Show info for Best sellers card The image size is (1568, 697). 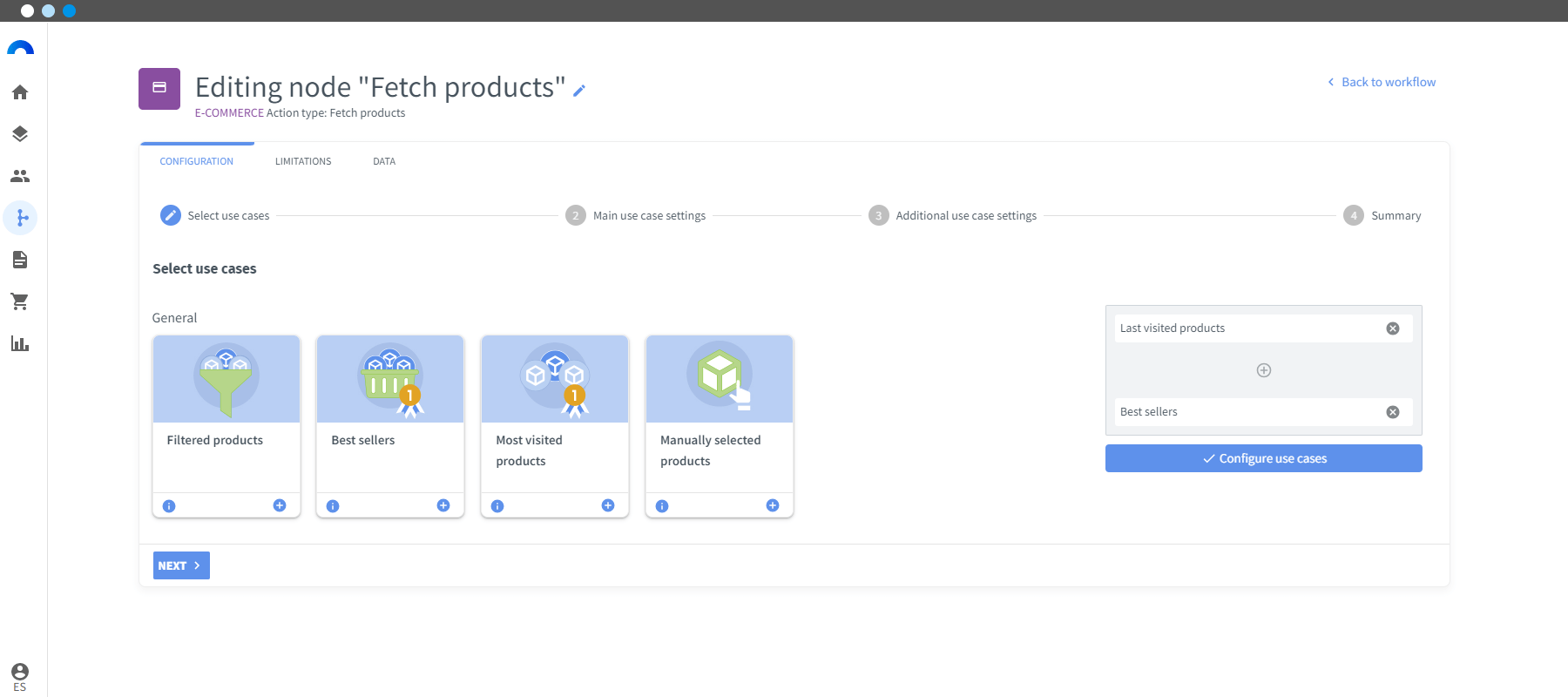(x=333, y=506)
